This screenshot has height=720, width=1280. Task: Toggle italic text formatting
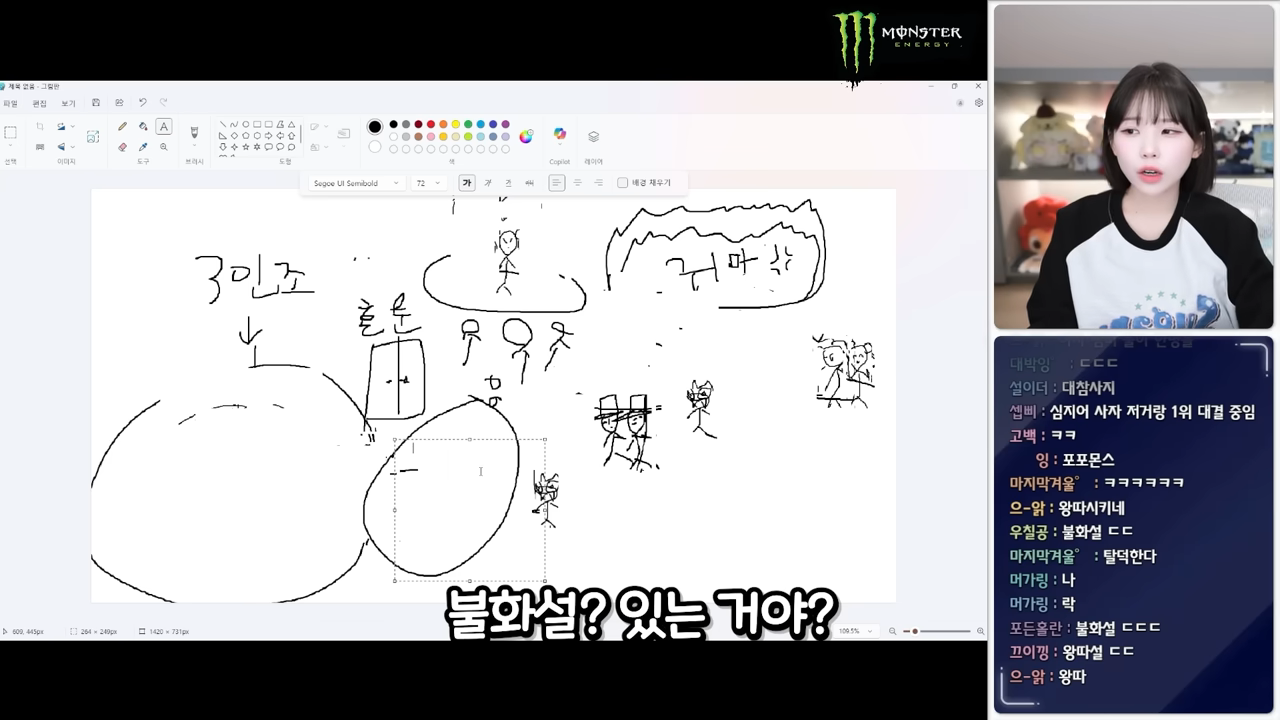tap(487, 183)
